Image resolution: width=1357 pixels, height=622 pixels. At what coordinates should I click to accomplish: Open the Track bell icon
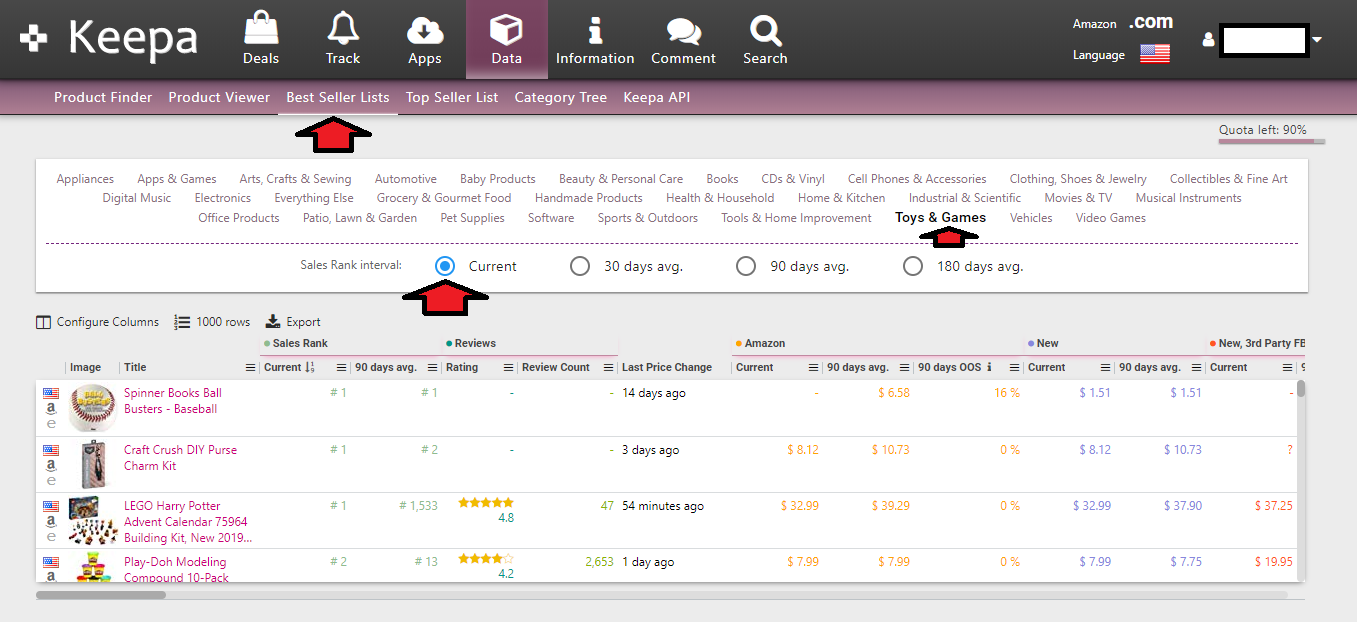coord(342,28)
